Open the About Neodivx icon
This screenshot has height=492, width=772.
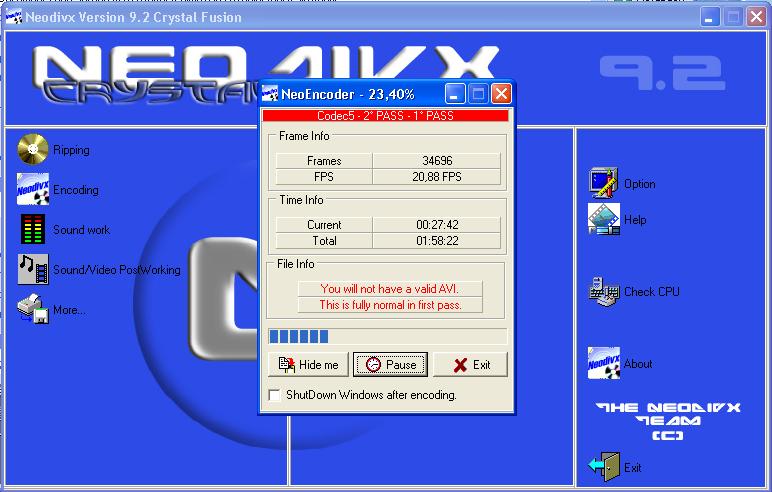(x=604, y=363)
